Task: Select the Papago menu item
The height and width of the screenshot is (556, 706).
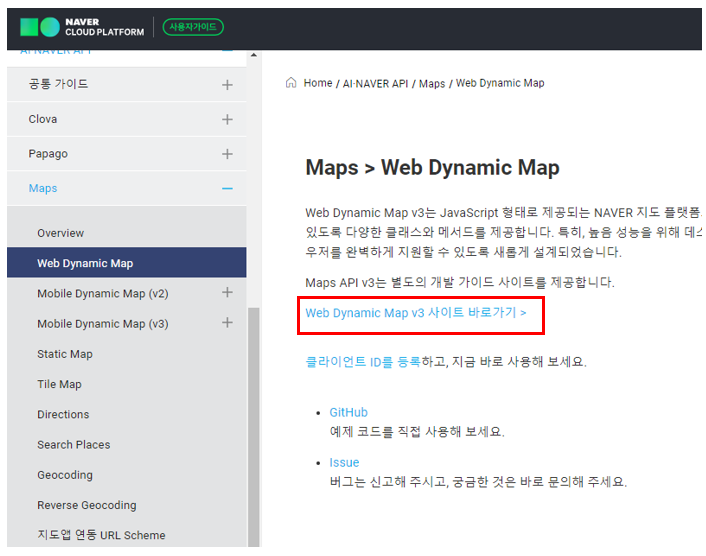Action: point(127,154)
